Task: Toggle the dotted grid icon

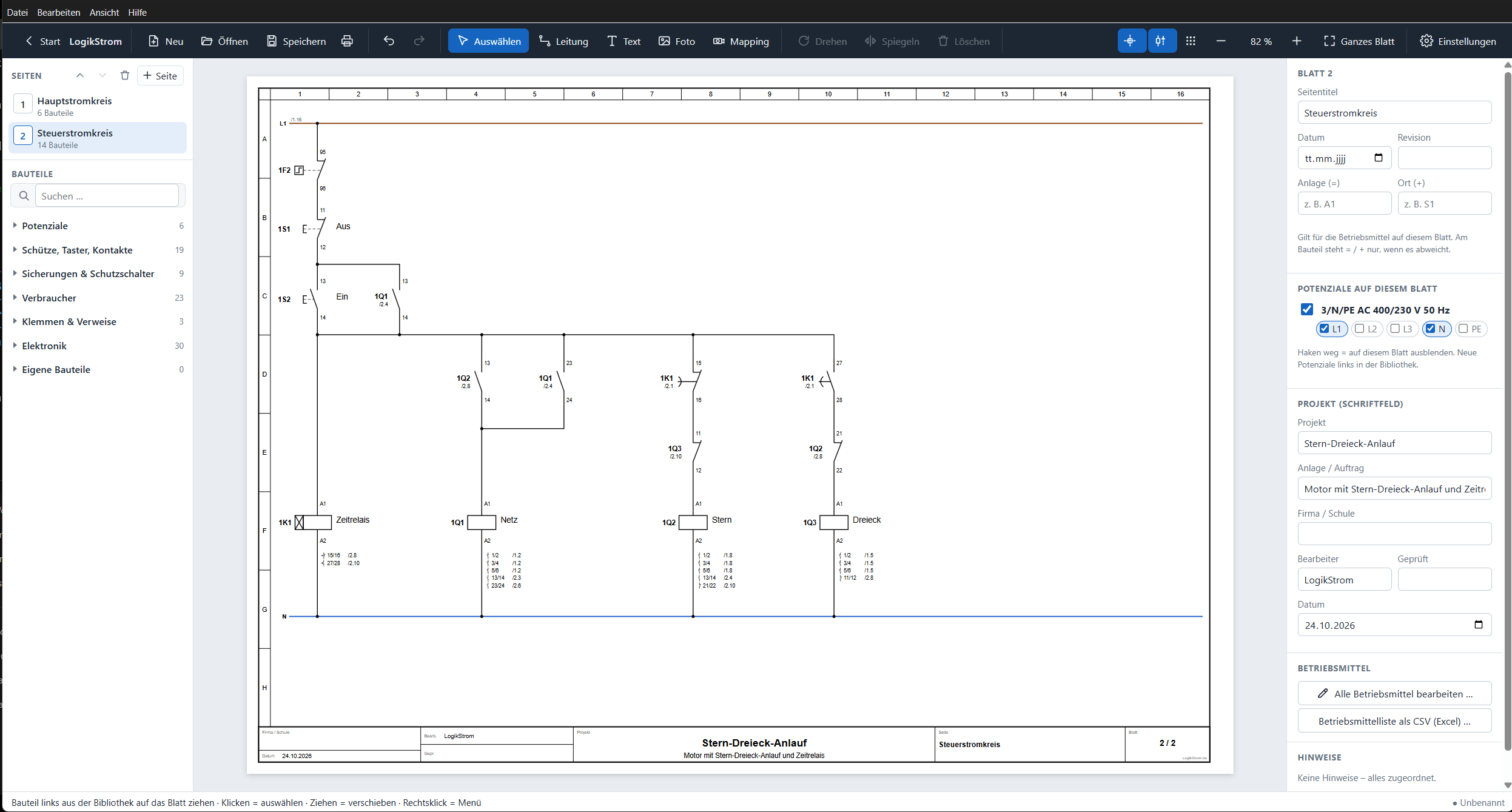Action: (x=1191, y=41)
